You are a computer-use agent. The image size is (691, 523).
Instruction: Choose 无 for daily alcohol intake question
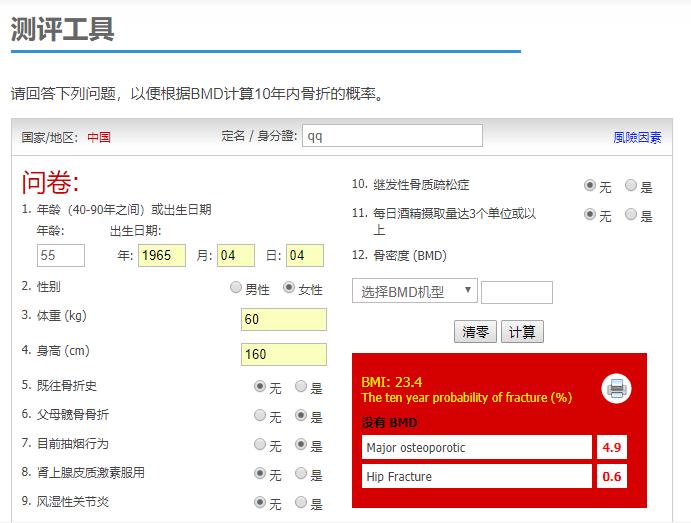click(x=590, y=215)
